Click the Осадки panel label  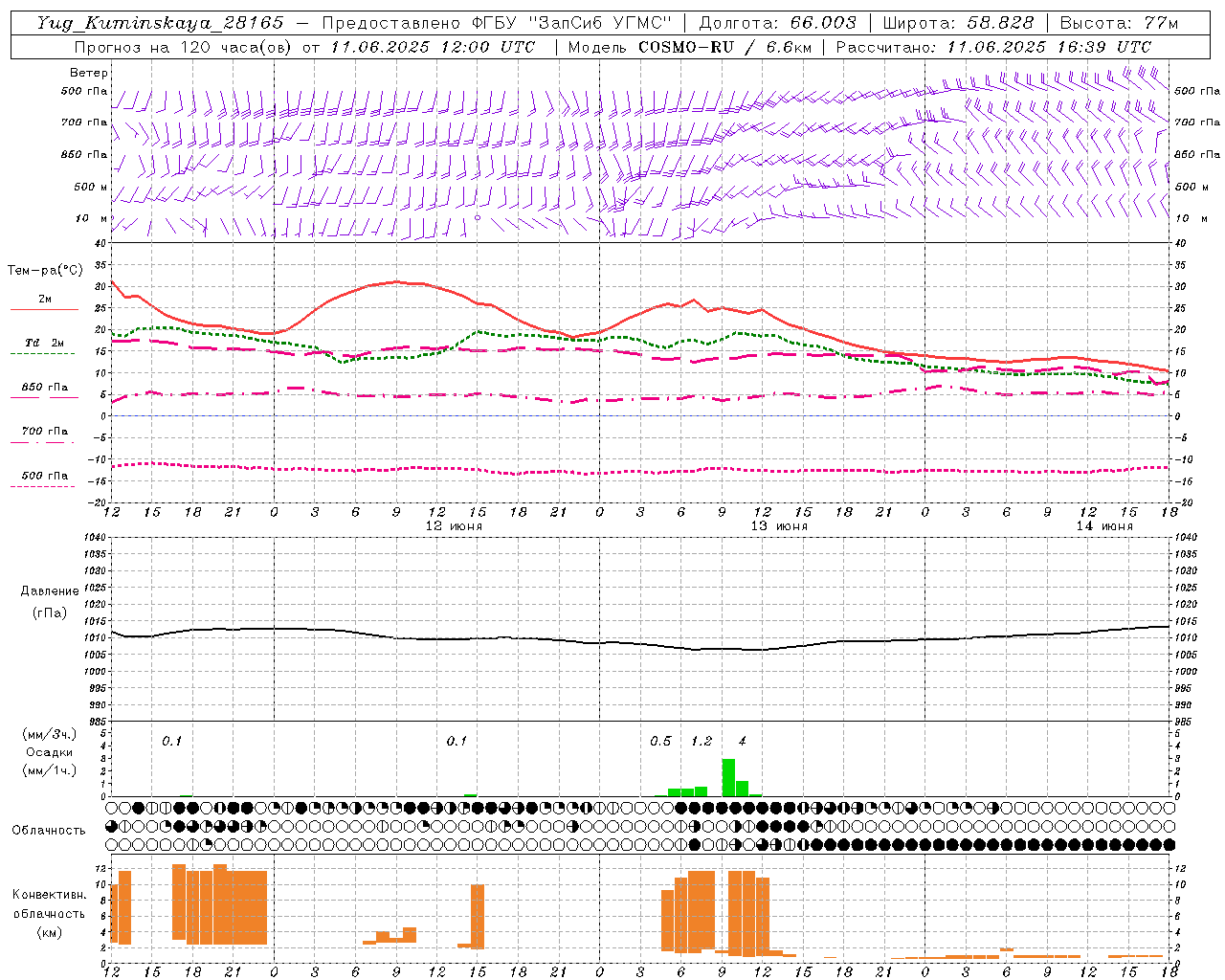(x=49, y=752)
